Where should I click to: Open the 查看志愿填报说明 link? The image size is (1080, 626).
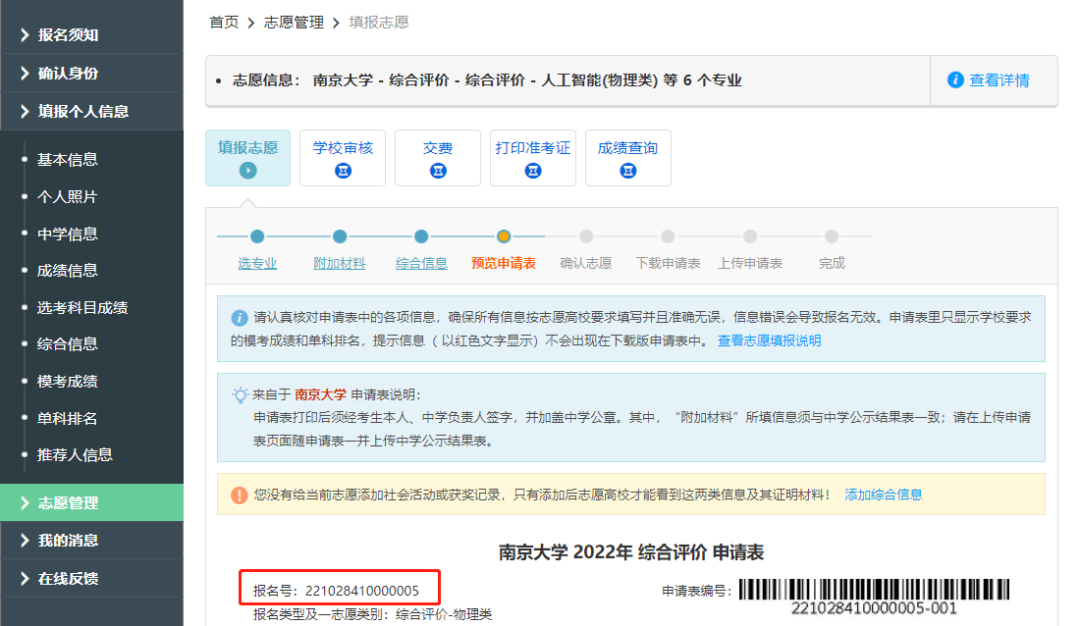(x=769, y=341)
